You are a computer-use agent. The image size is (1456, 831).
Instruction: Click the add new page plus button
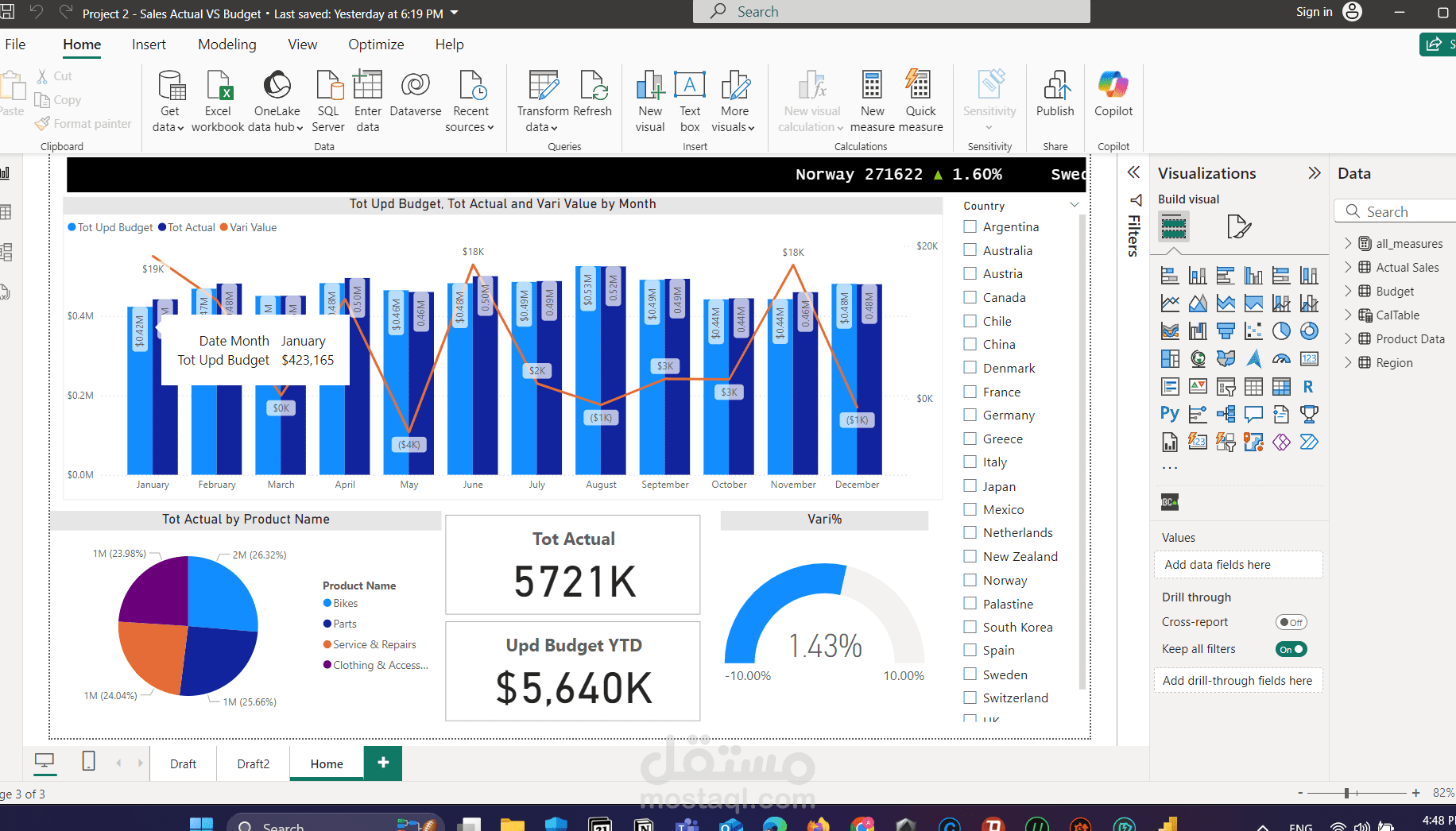click(383, 763)
